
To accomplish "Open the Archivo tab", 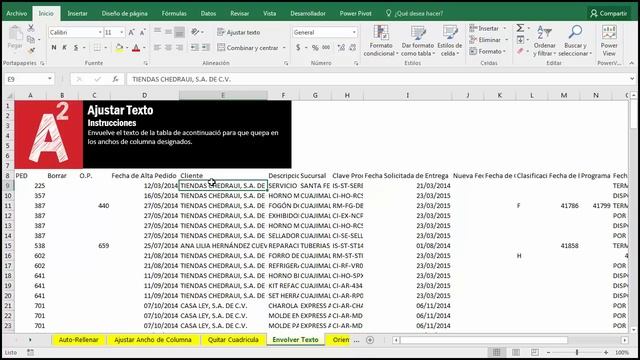I will point(17,13).
